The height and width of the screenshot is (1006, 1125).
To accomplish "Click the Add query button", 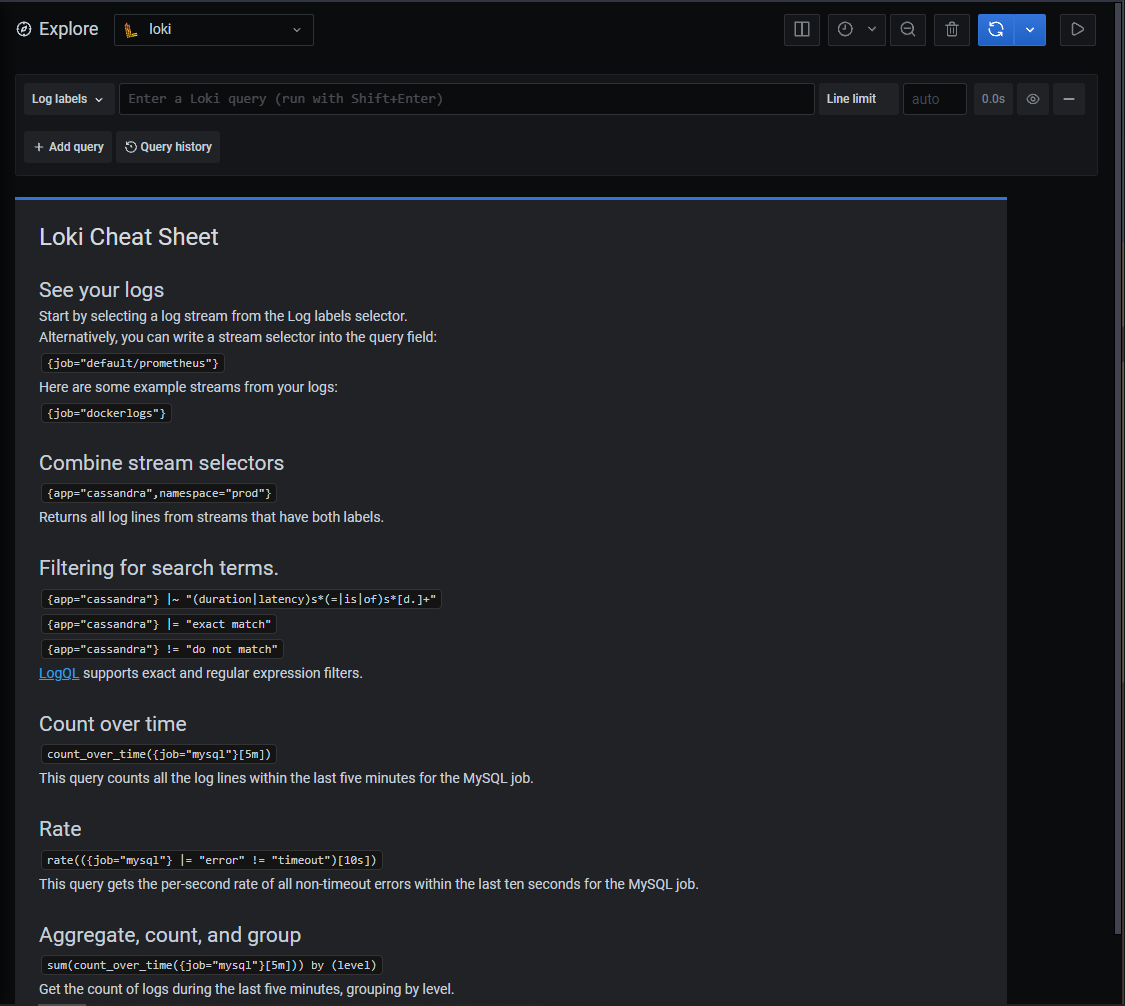I will pos(68,147).
